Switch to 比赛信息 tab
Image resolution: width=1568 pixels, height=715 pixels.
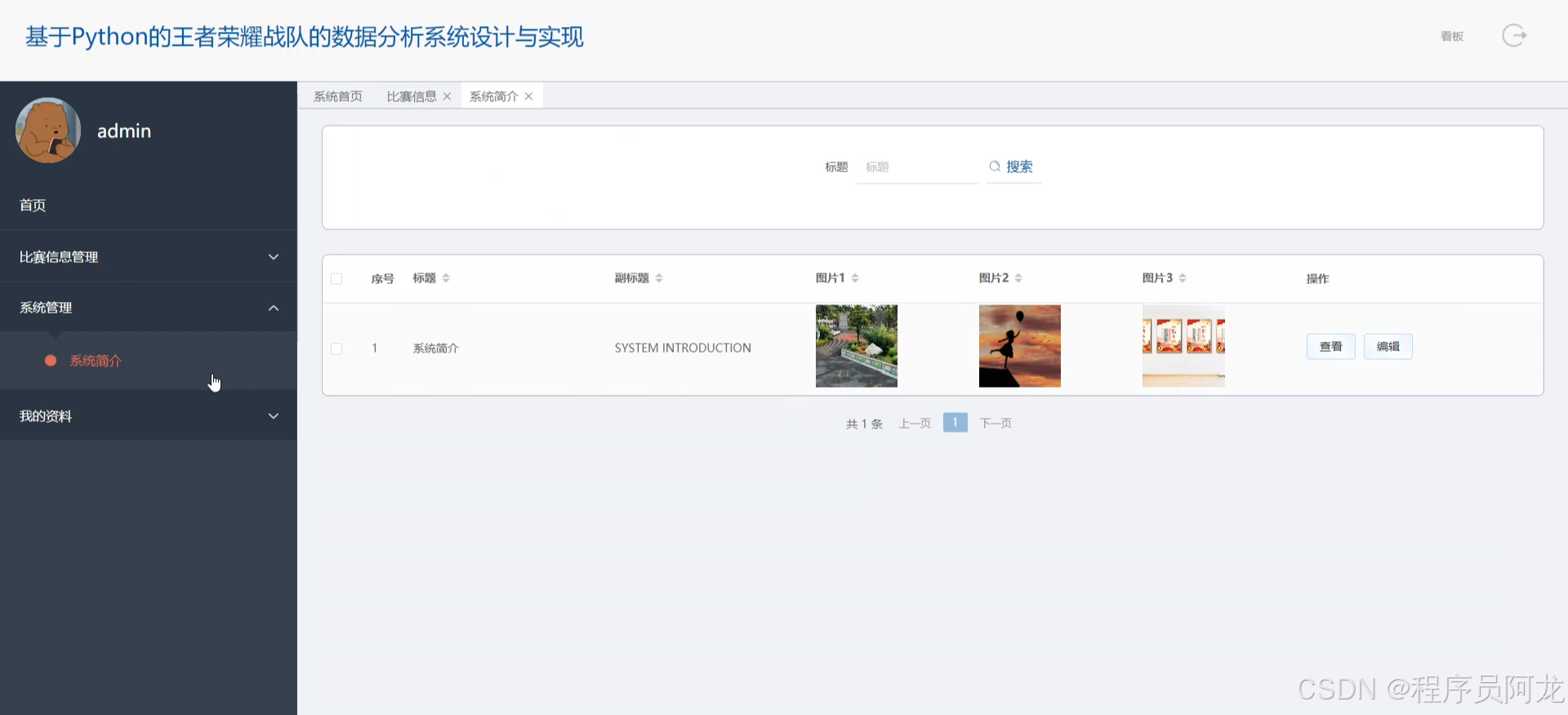click(412, 96)
